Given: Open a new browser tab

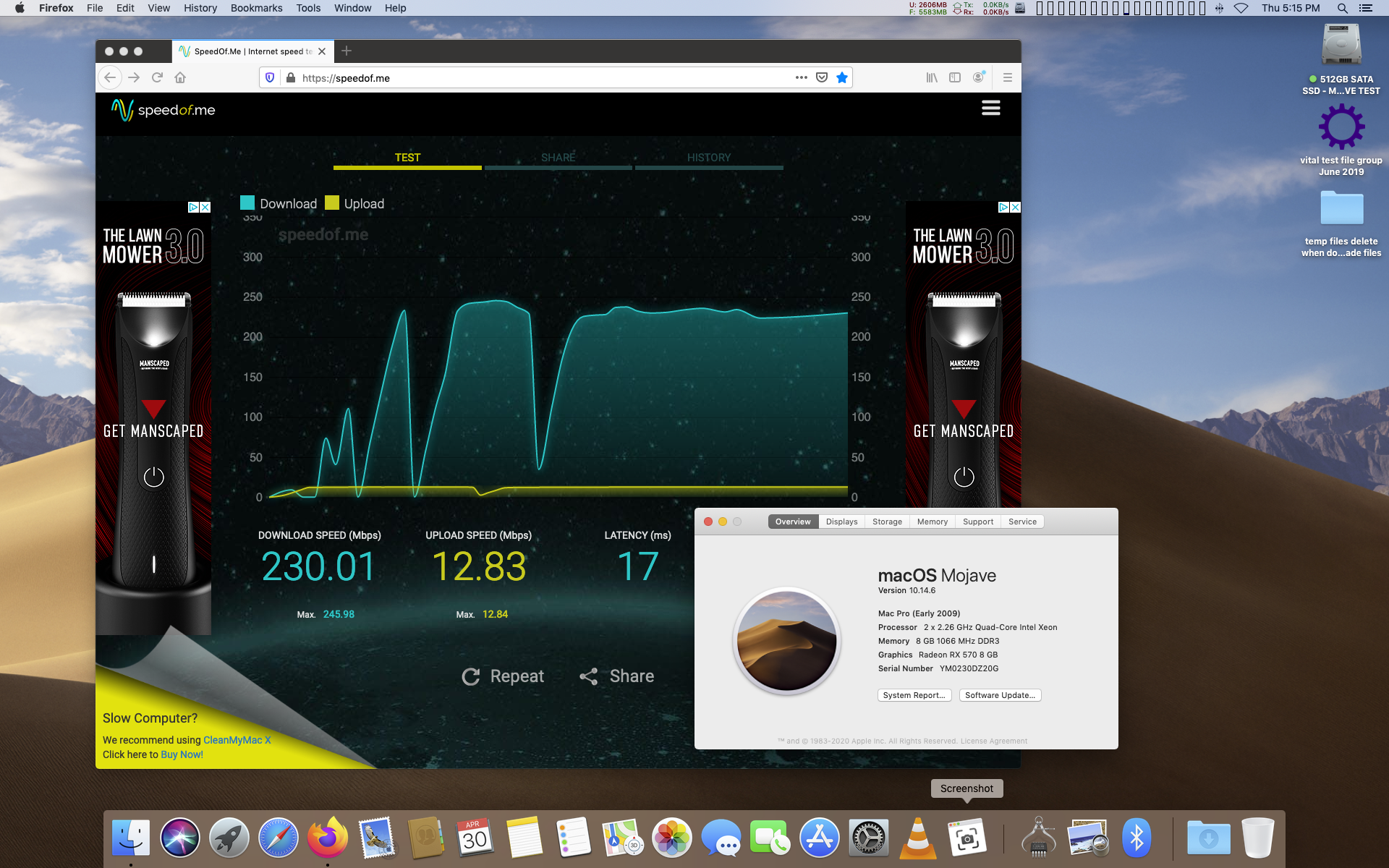Looking at the screenshot, I should click(x=347, y=51).
